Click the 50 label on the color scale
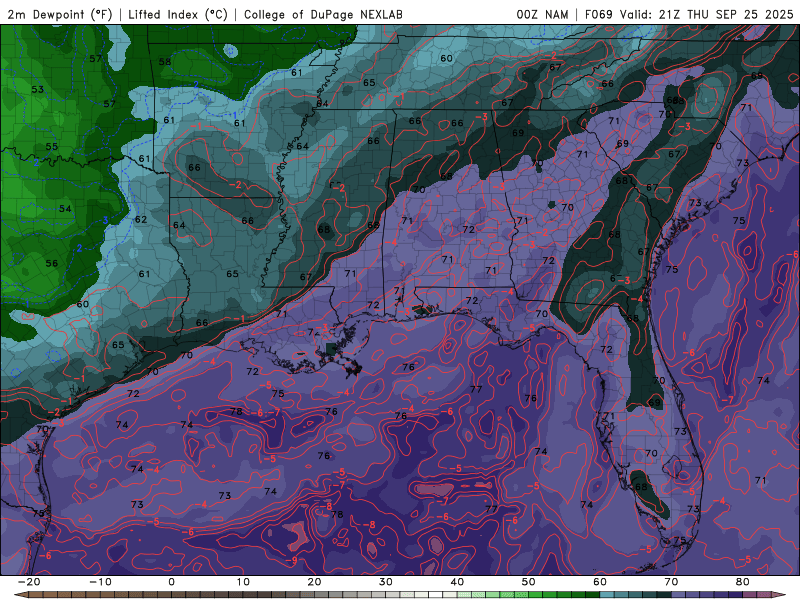Viewport: 800px width, 600px height. pyautogui.click(x=529, y=582)
